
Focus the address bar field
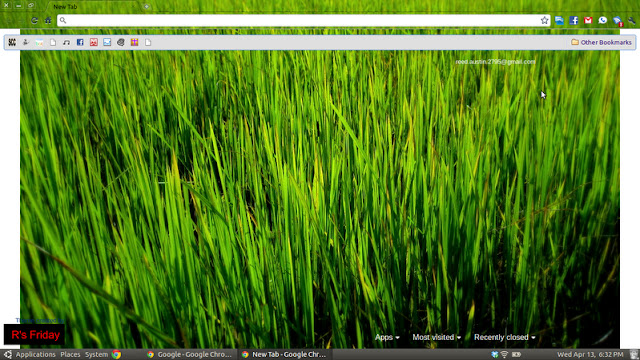coord(304,20)
